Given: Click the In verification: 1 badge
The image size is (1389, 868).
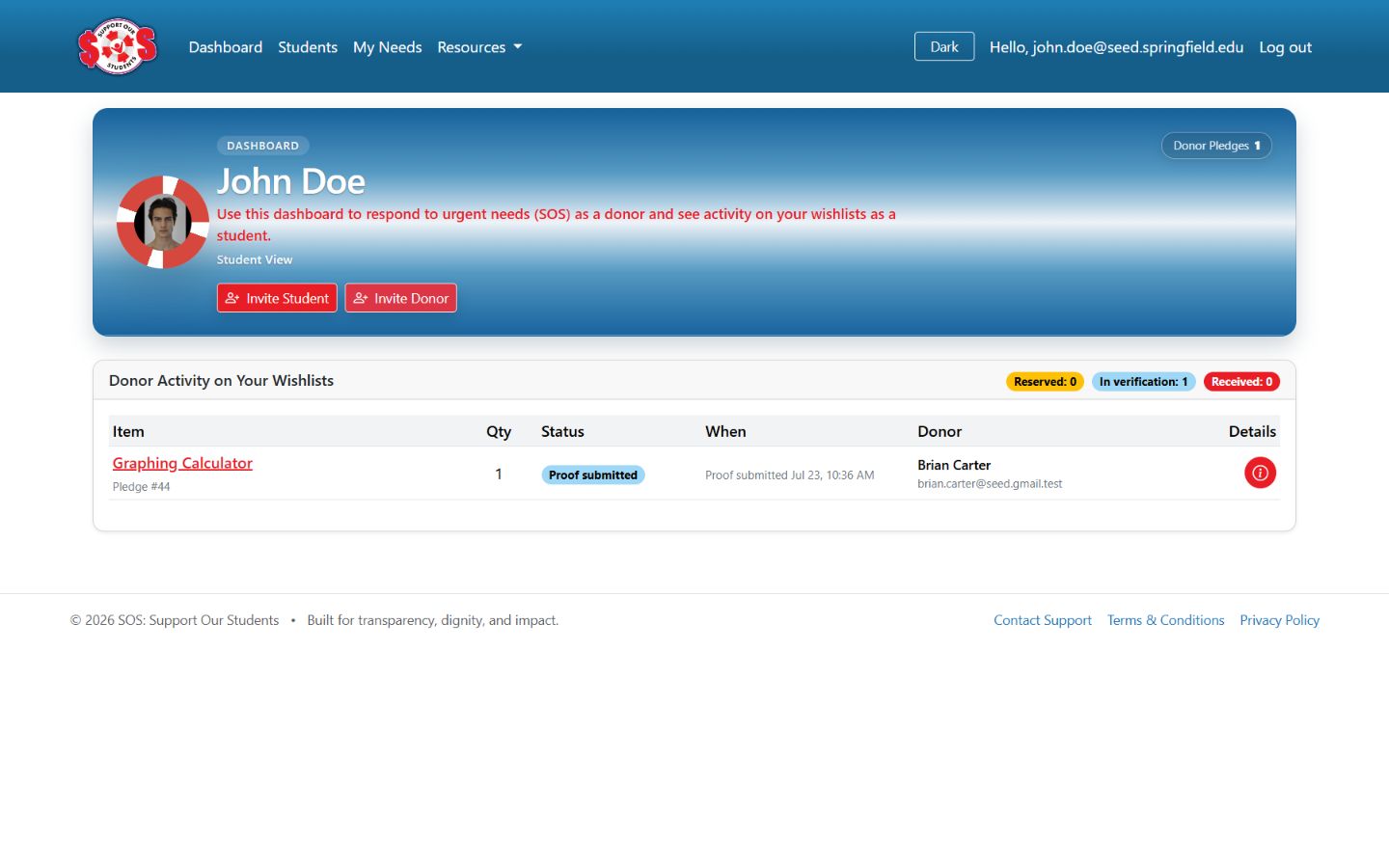Looking at the screenshot, I should (x=1143, y=382).
